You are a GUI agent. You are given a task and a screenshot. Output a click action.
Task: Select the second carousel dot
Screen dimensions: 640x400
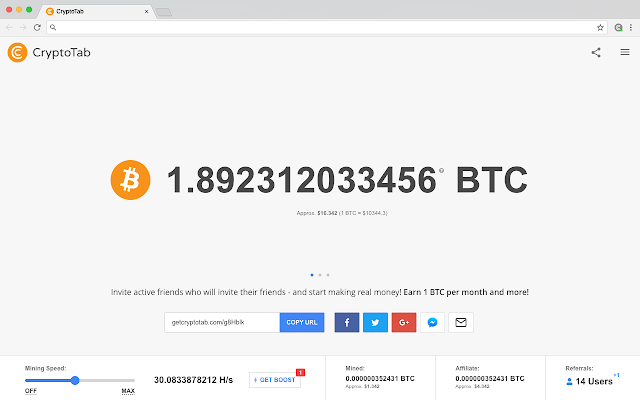click(320, 275)
